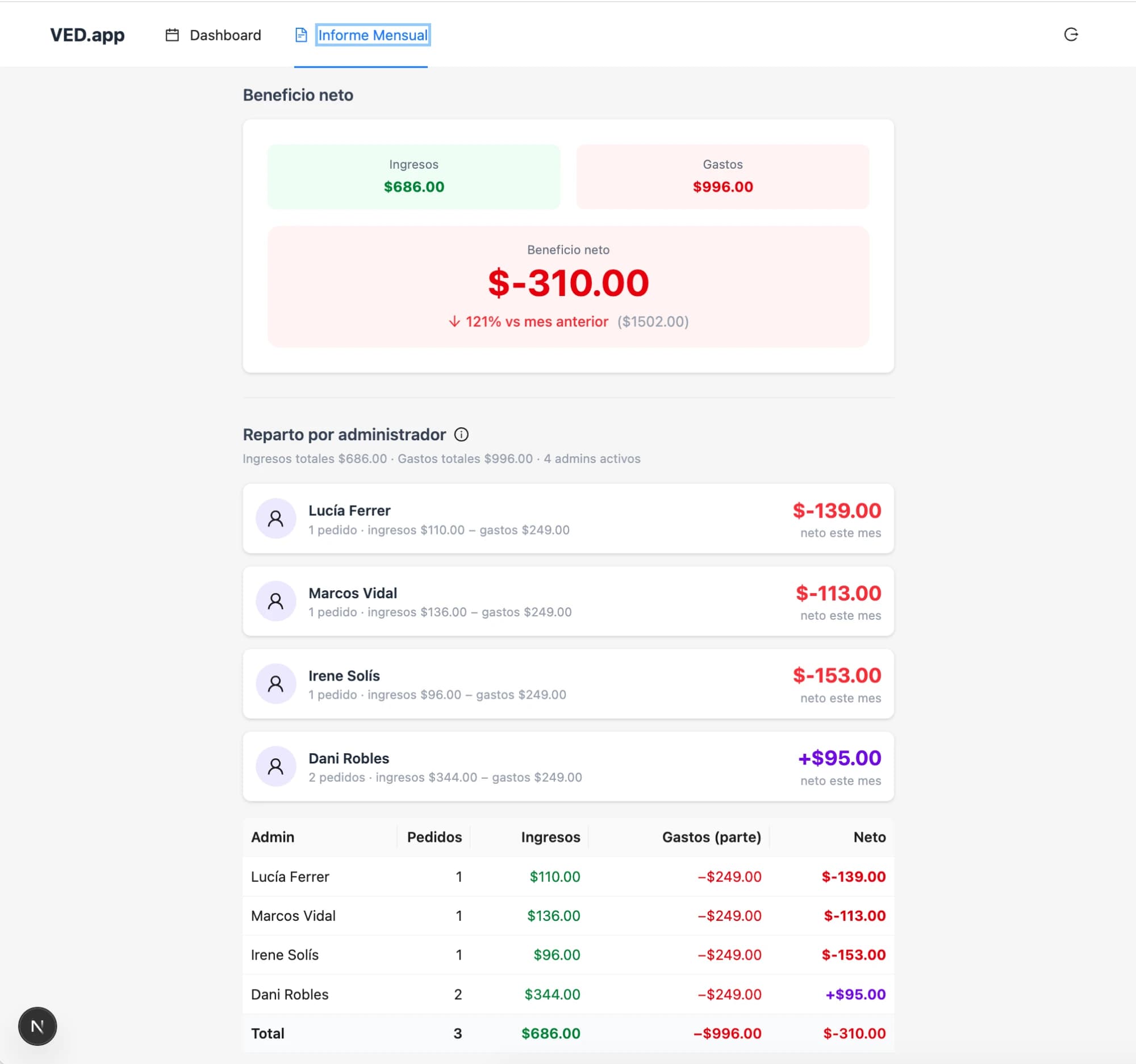Click the Marcos Vidal card name
The width and height of the screenshot is (1136, 1064).
pyautogui.click(x=353, y=593)
